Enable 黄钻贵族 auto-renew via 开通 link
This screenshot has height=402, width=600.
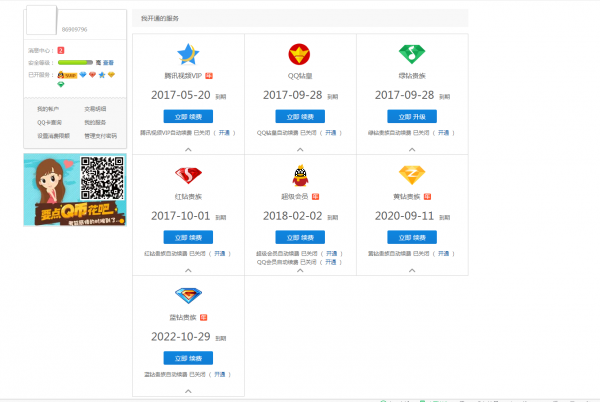click(x=443, y=254)
